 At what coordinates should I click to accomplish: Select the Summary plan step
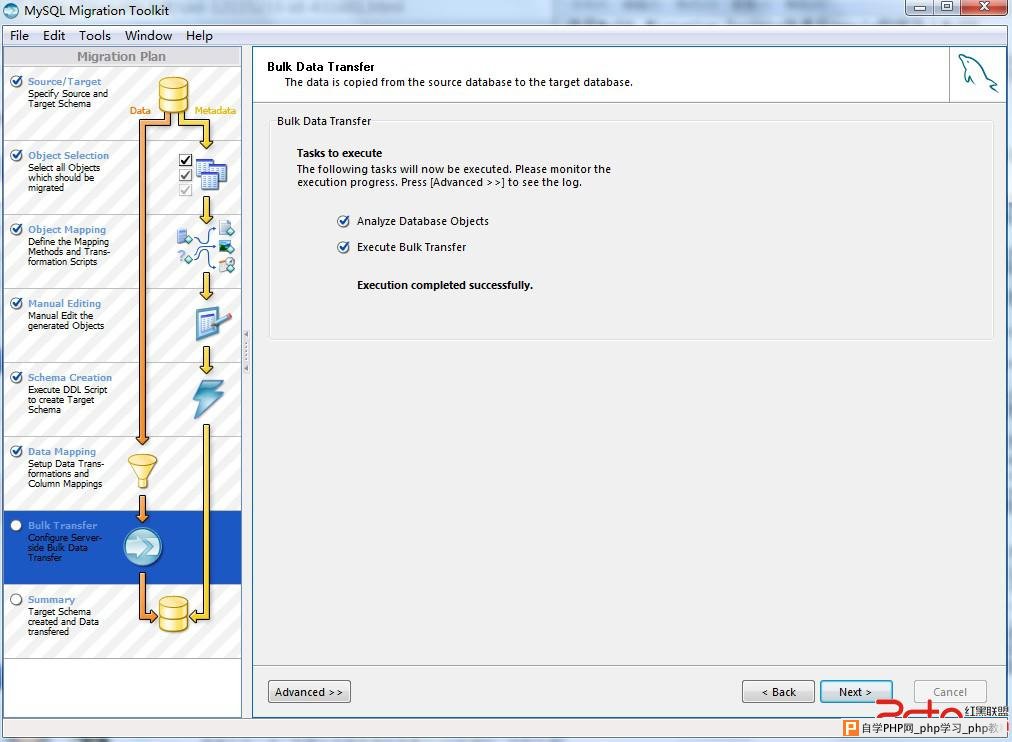click(123, 622)
